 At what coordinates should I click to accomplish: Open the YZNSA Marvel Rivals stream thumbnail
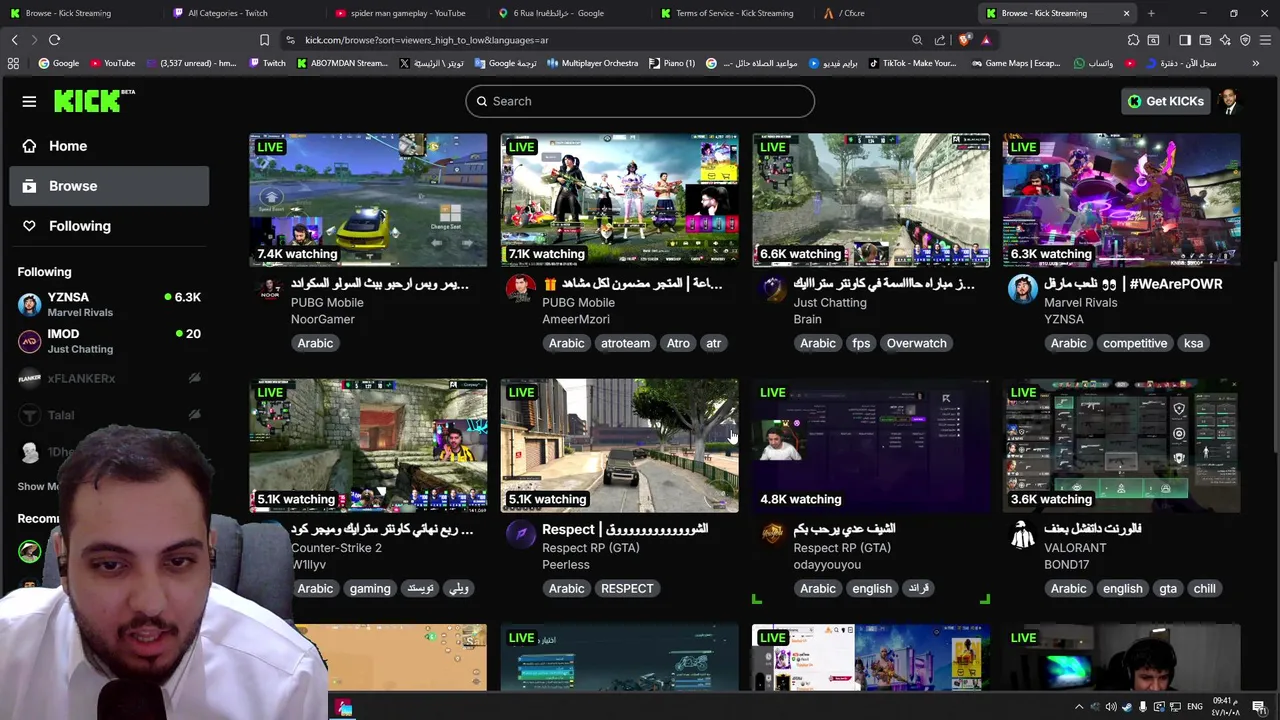tap(1122, 200)
